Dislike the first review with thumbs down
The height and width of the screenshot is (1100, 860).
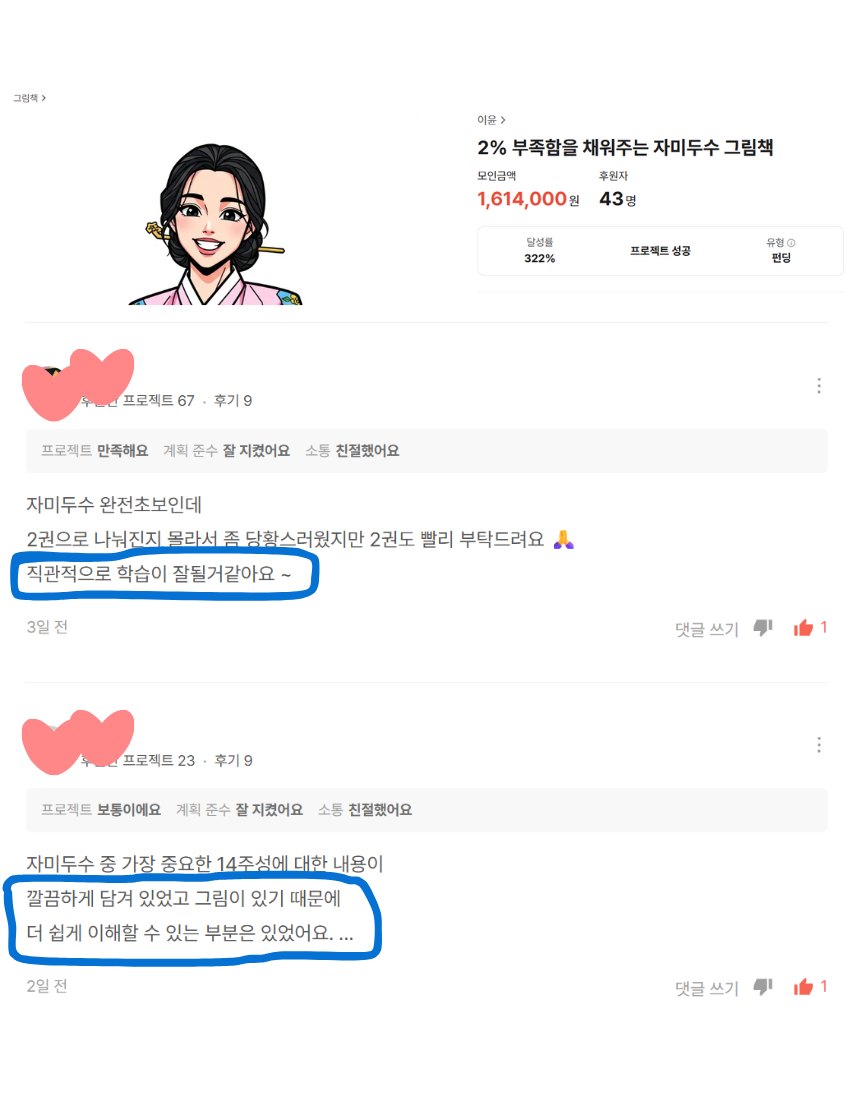pyautogui.click(x=763, y=628)
